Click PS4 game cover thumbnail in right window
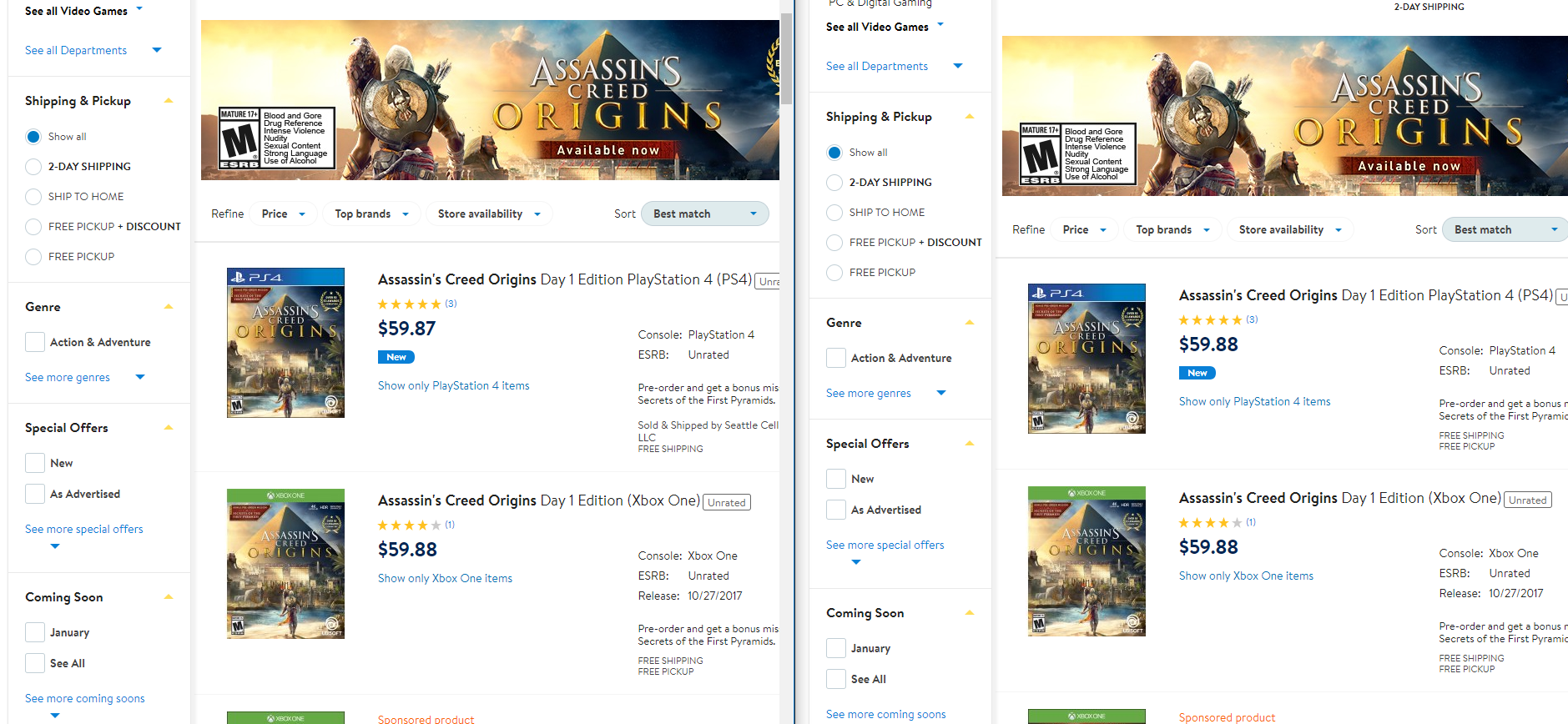This screenshot has height=724, width=1568. tap(1087, 359)
